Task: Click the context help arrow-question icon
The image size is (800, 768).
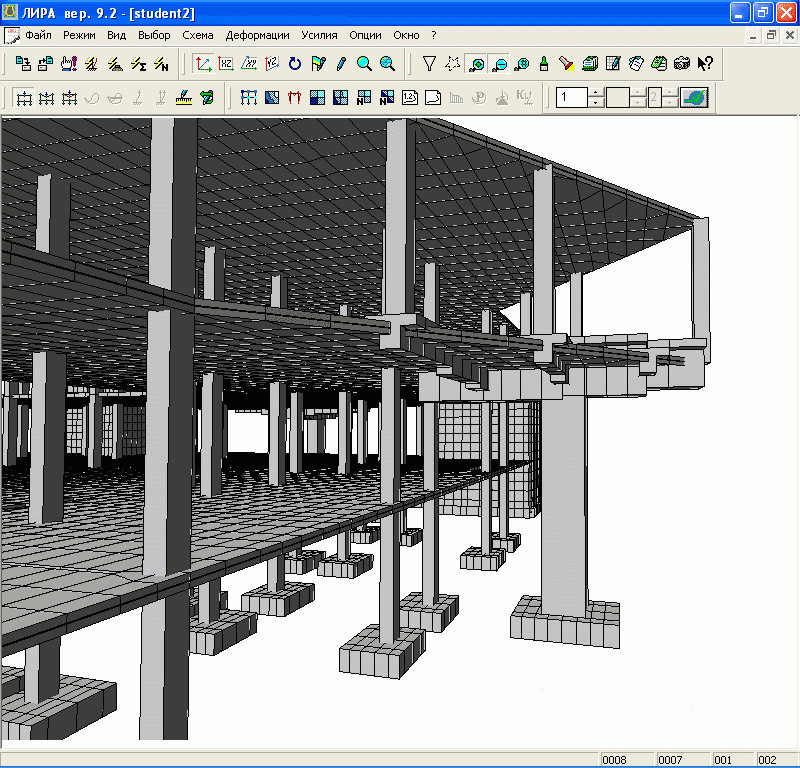Action: [x=705, y=64]
